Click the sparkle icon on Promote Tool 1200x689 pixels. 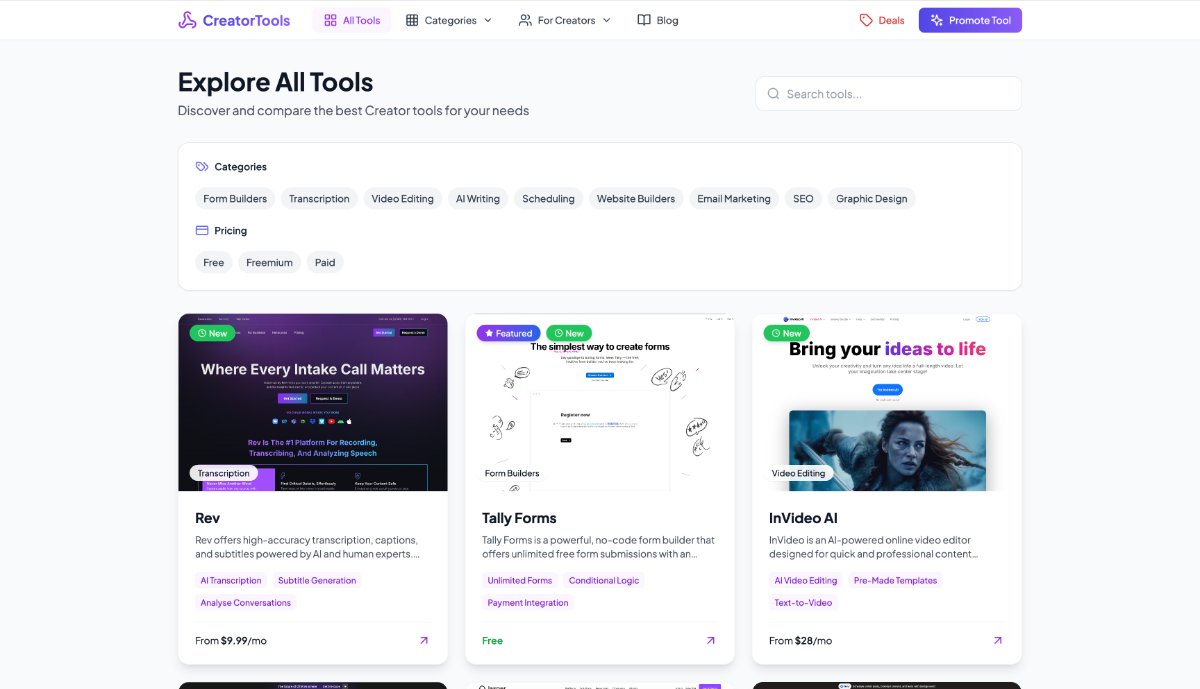click(x=937, y=20)
